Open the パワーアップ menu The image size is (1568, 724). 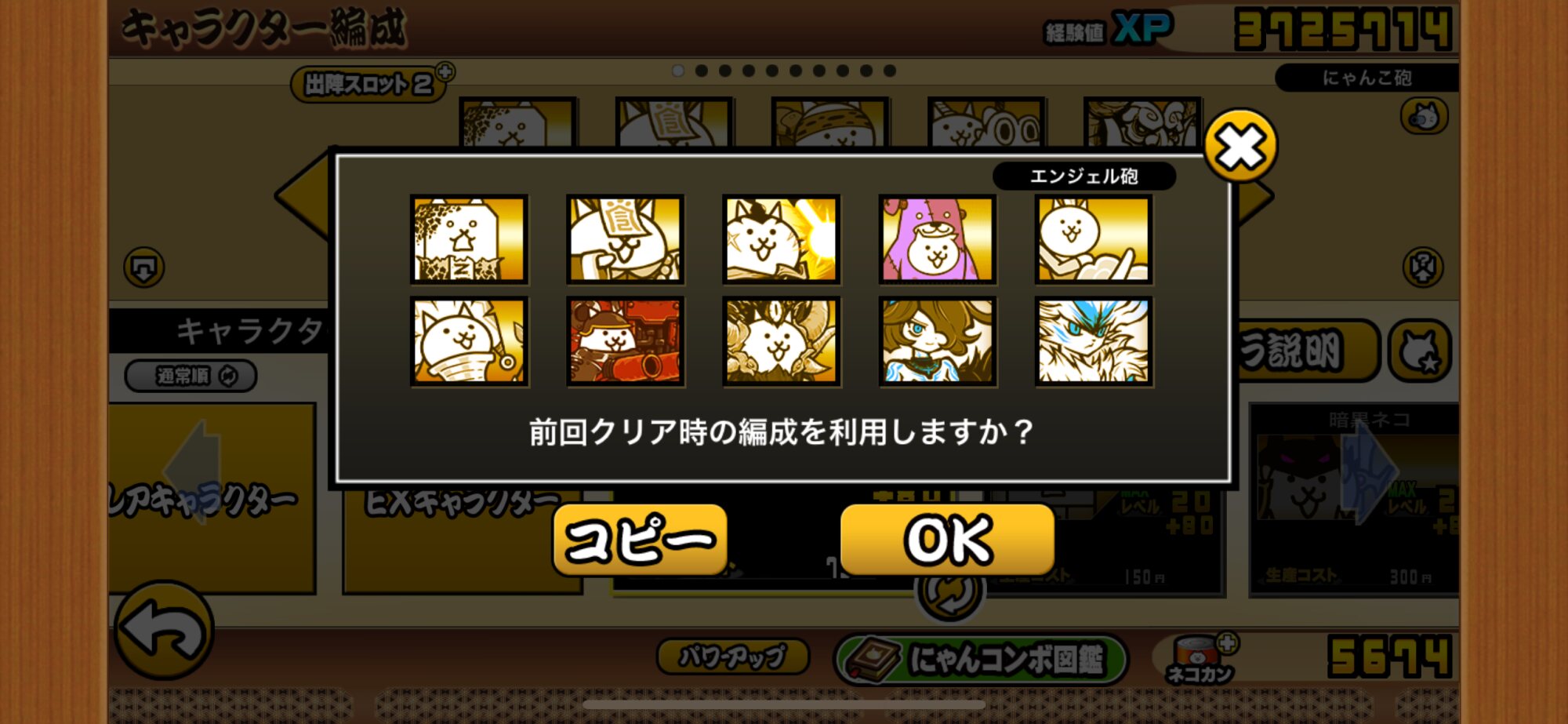(732, 657)
